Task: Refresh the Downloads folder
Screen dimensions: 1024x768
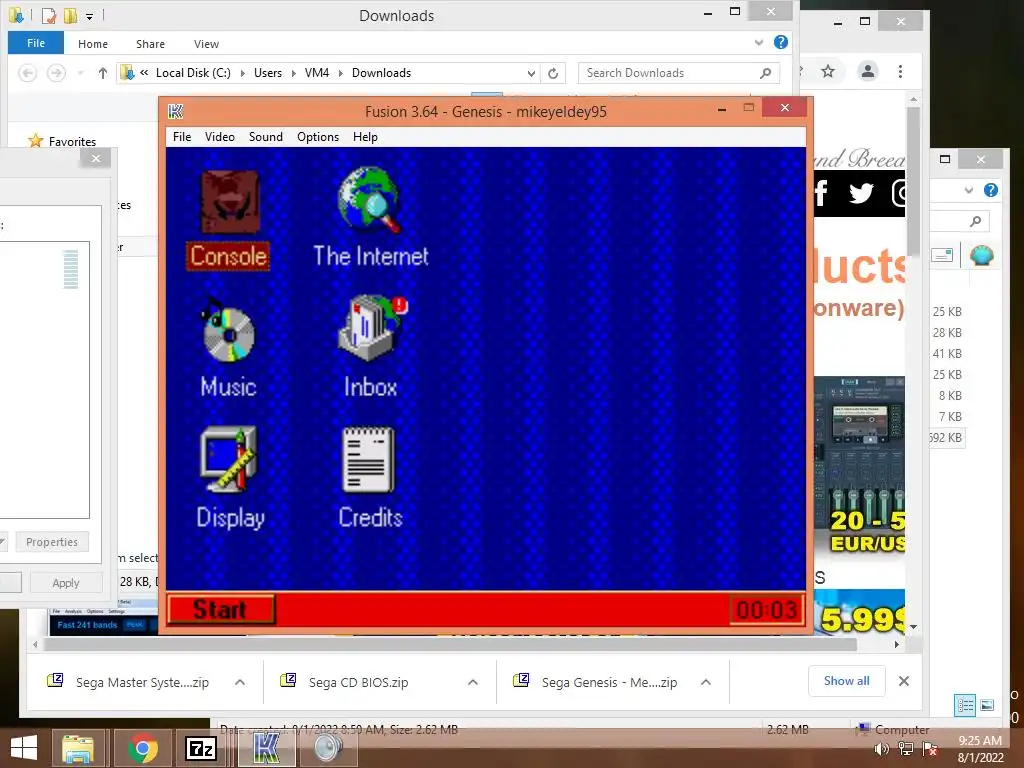Action: [553, 73]
